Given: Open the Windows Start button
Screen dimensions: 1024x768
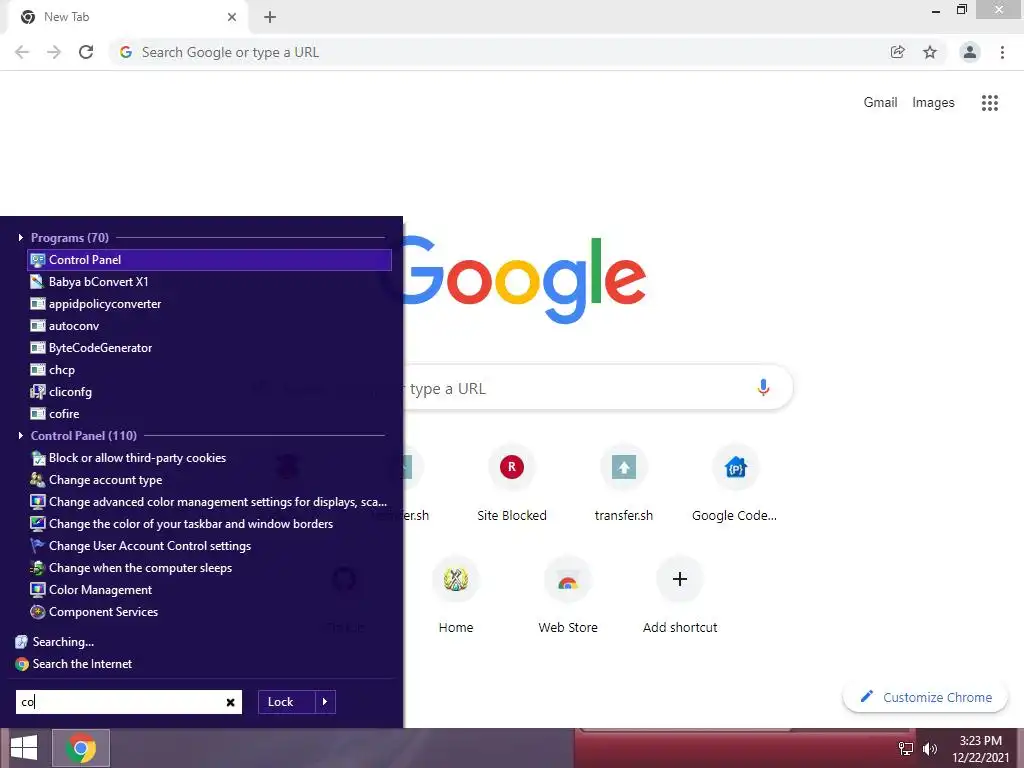Looking at the screenshot, I should click(24, 748).
